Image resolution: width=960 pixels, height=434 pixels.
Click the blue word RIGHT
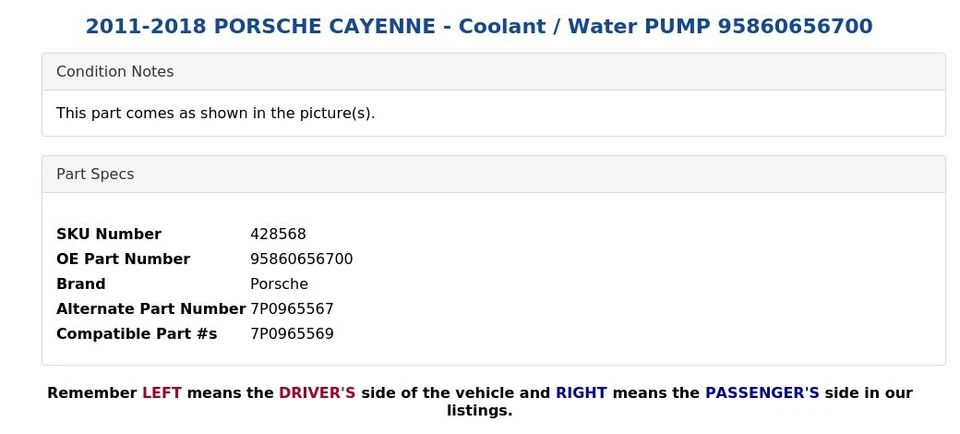pos(581,393)
